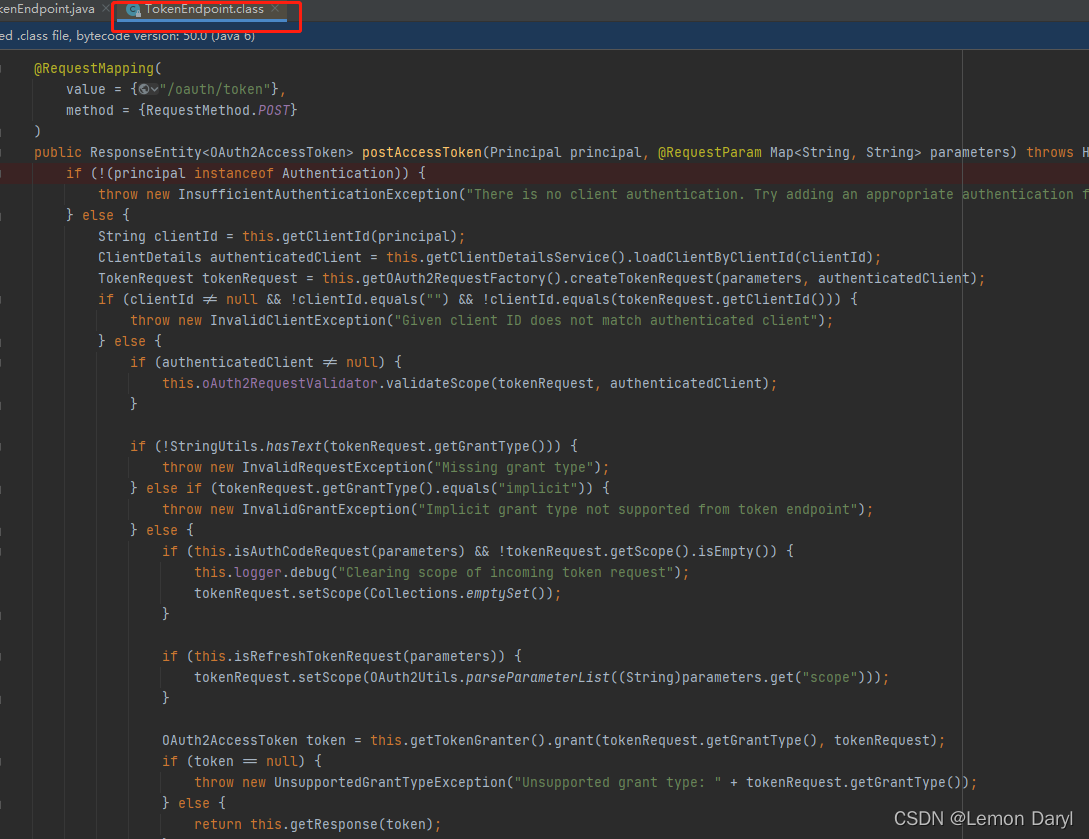Viewport: 1089px width, 839px height.
Task: Click the class file icon on TokenEndpoint.class tab
Action: pyautogui.click(x=133, y=10)
